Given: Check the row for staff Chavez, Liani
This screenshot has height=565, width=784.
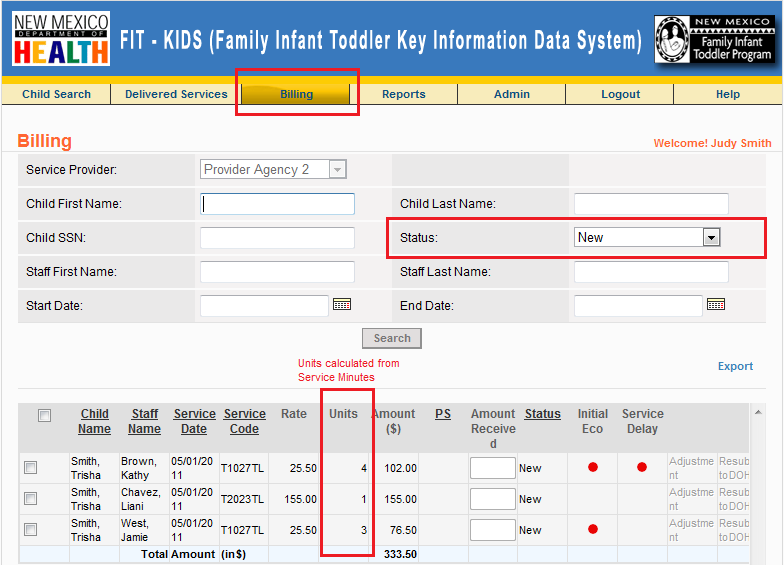Looking at the screenshot, I should pos(30,498).
